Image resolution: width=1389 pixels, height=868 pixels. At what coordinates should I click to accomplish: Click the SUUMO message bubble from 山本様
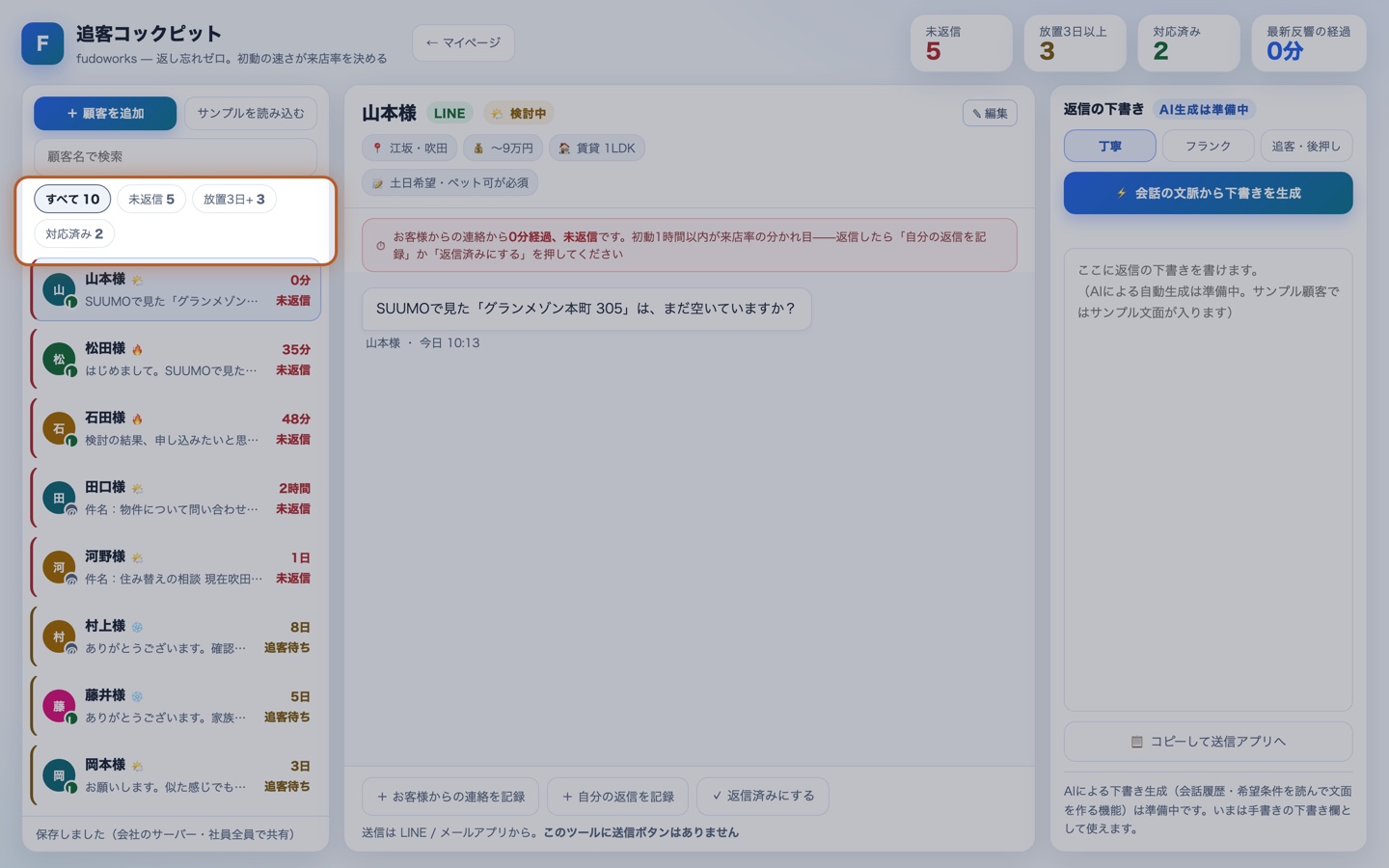pyautogui.click(x=586, y=309)
